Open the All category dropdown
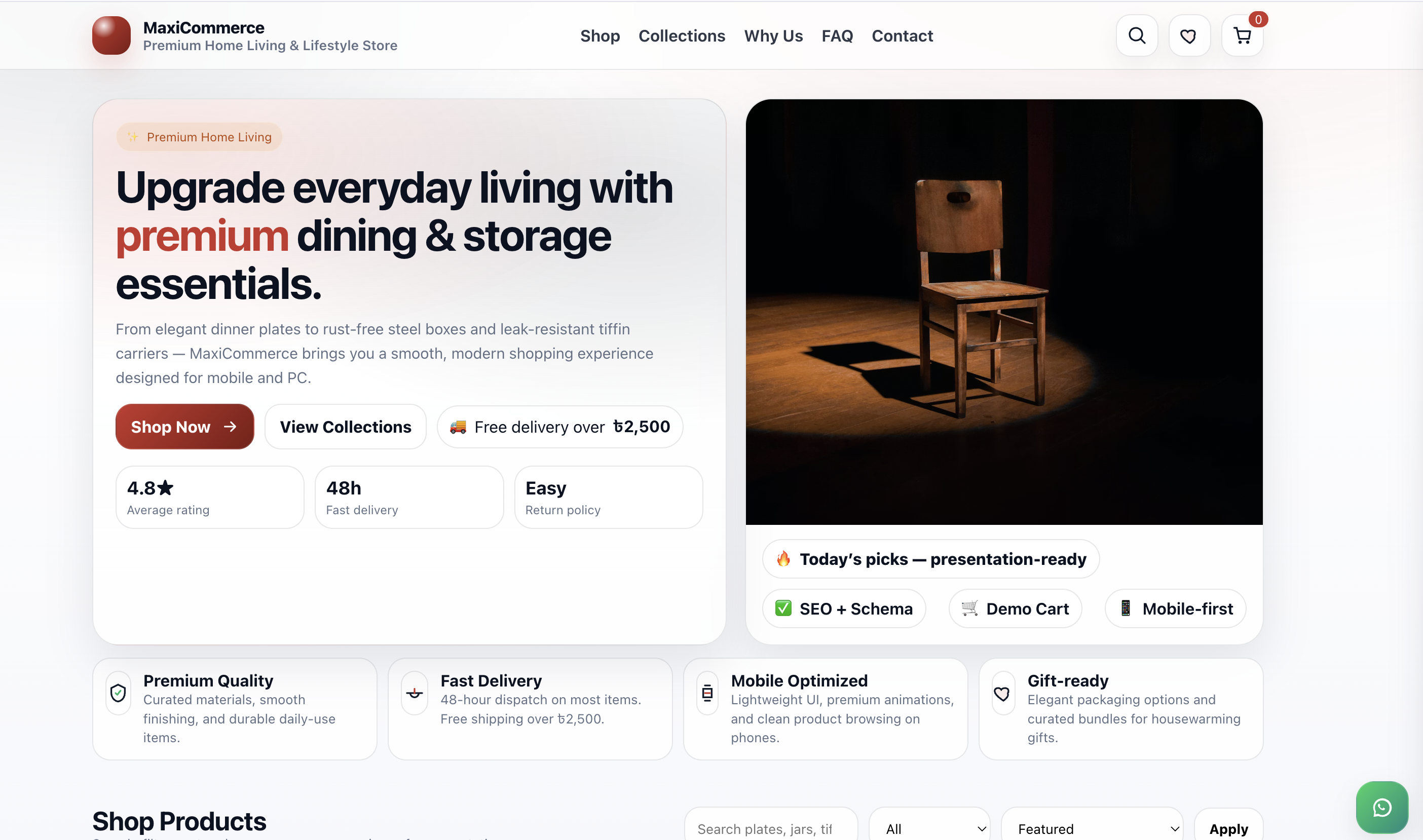The image size is (1423, 840). (x=929, y=829)
